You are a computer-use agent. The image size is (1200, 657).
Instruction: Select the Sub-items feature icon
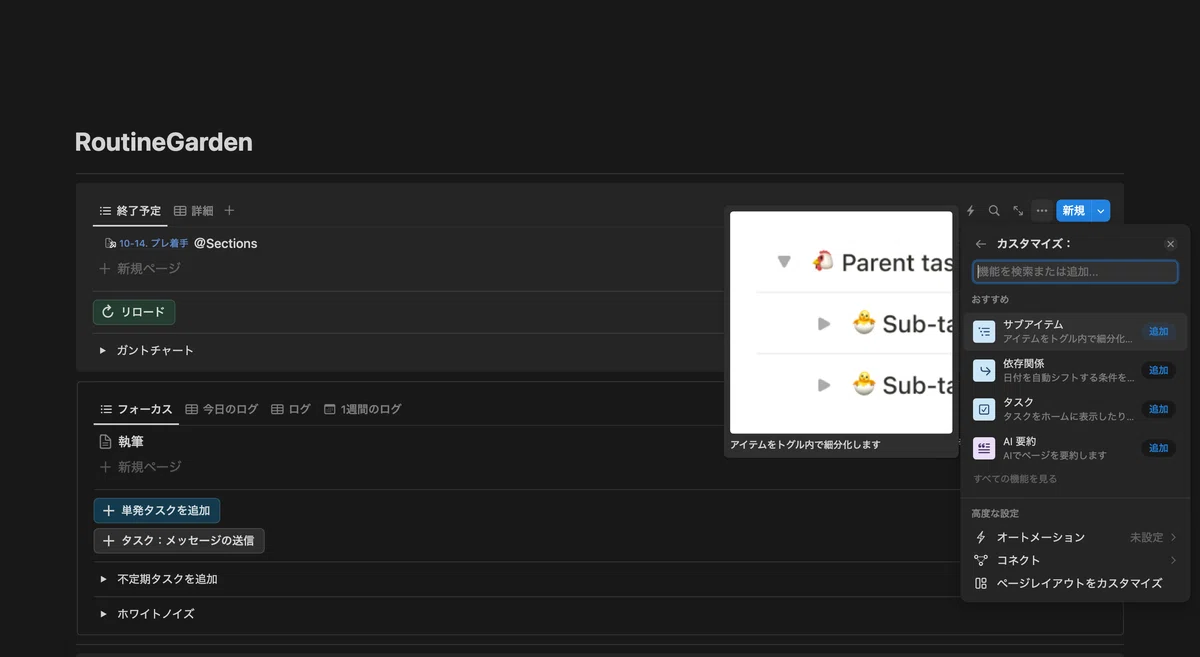(x=984, y=331)
